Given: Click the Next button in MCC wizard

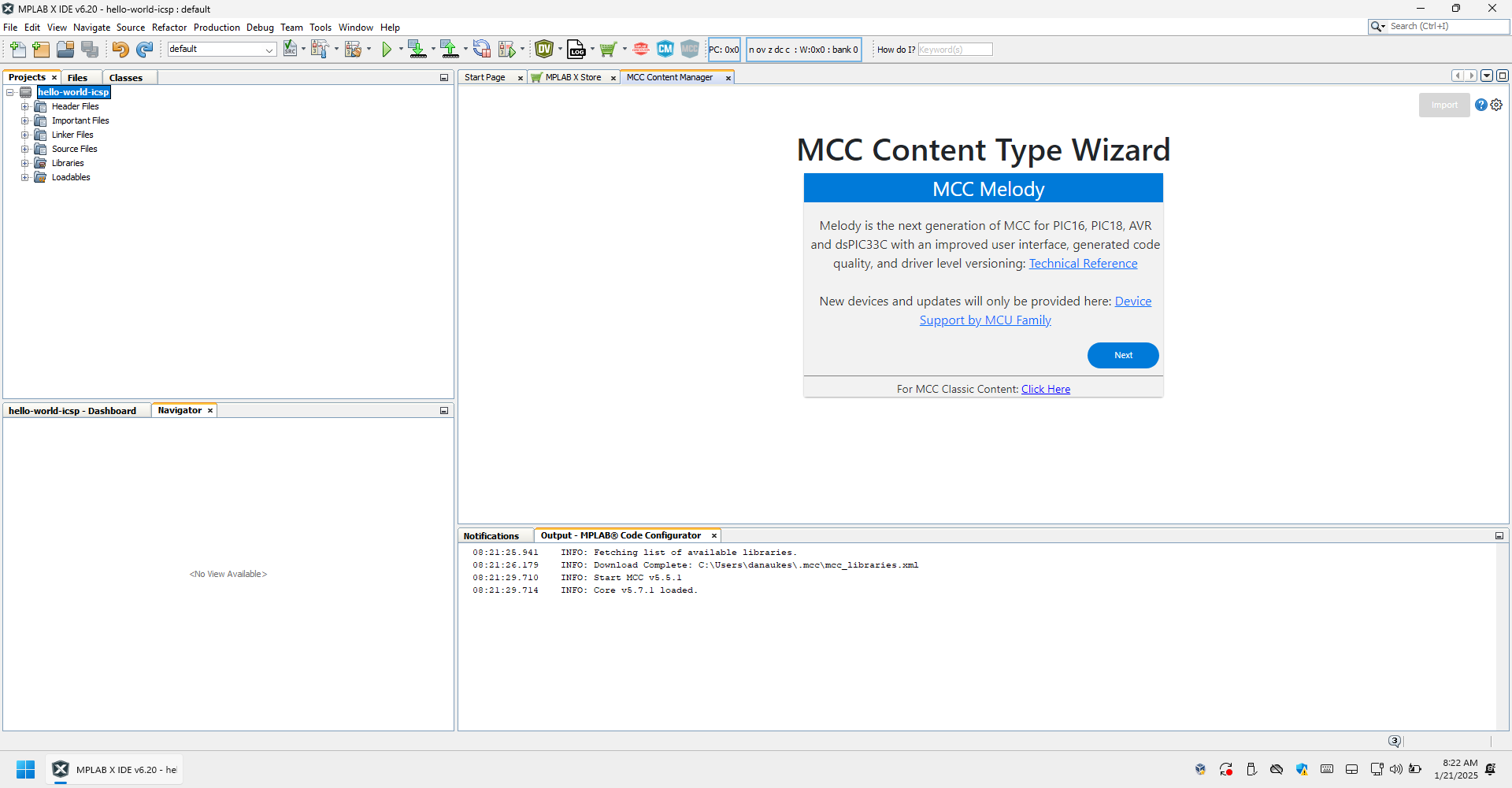Looking at the screenshot, I should pos(1123,355).
